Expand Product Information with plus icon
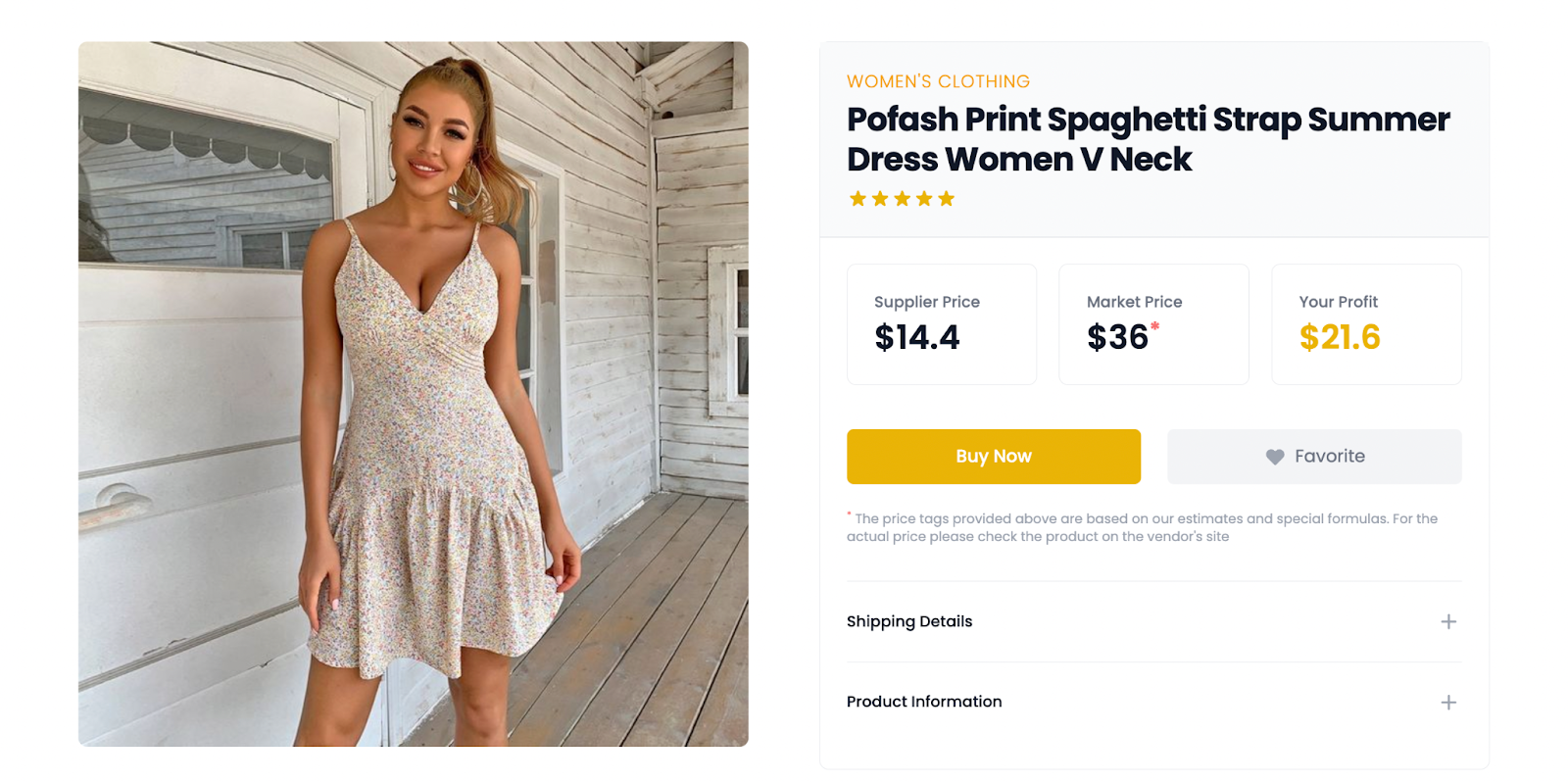 [1447, 703]
